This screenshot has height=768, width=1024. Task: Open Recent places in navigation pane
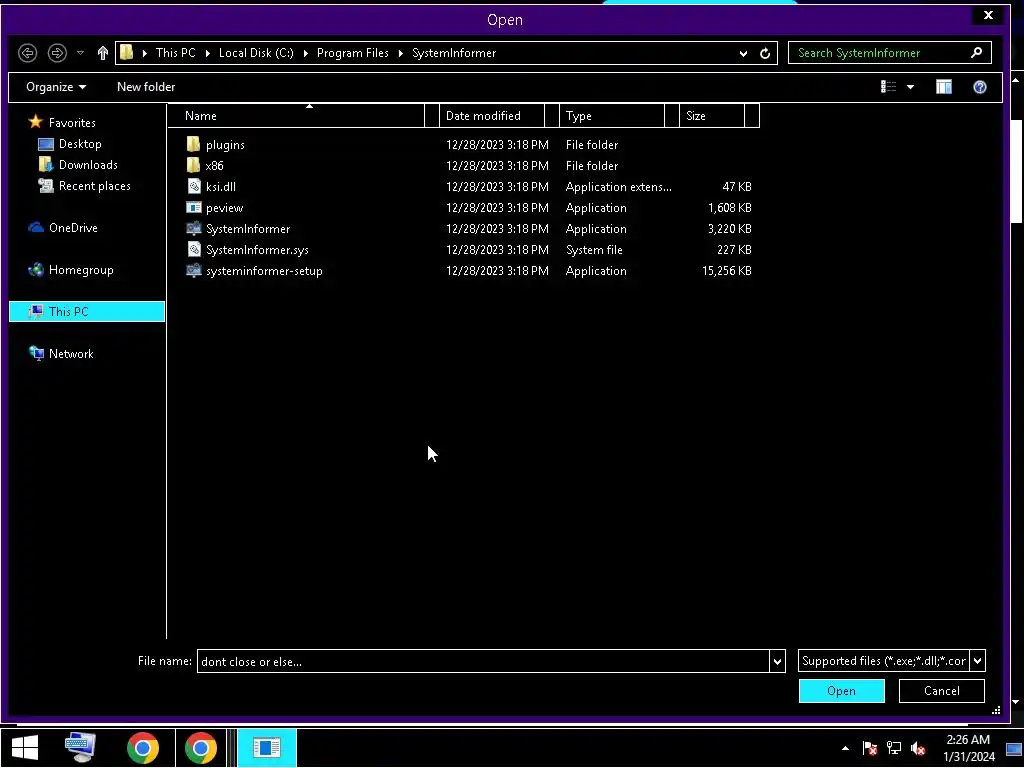(95, 186)
